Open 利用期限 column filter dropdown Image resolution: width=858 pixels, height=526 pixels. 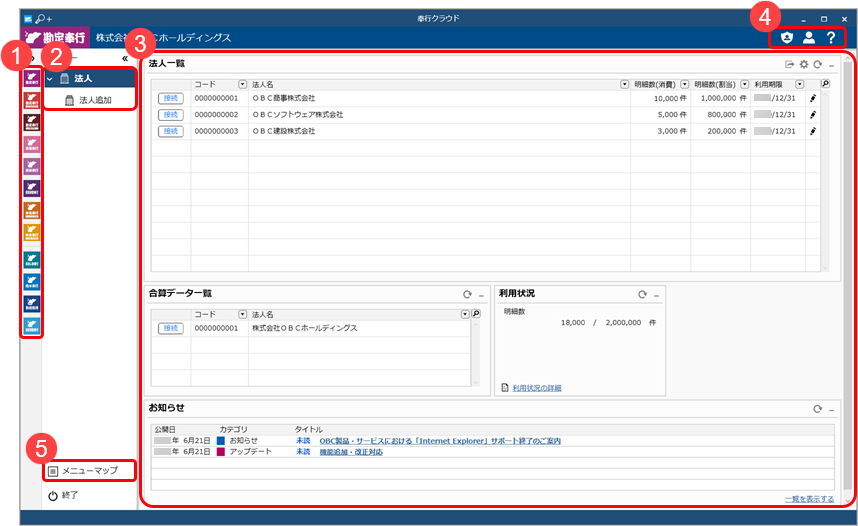point(800,84)
